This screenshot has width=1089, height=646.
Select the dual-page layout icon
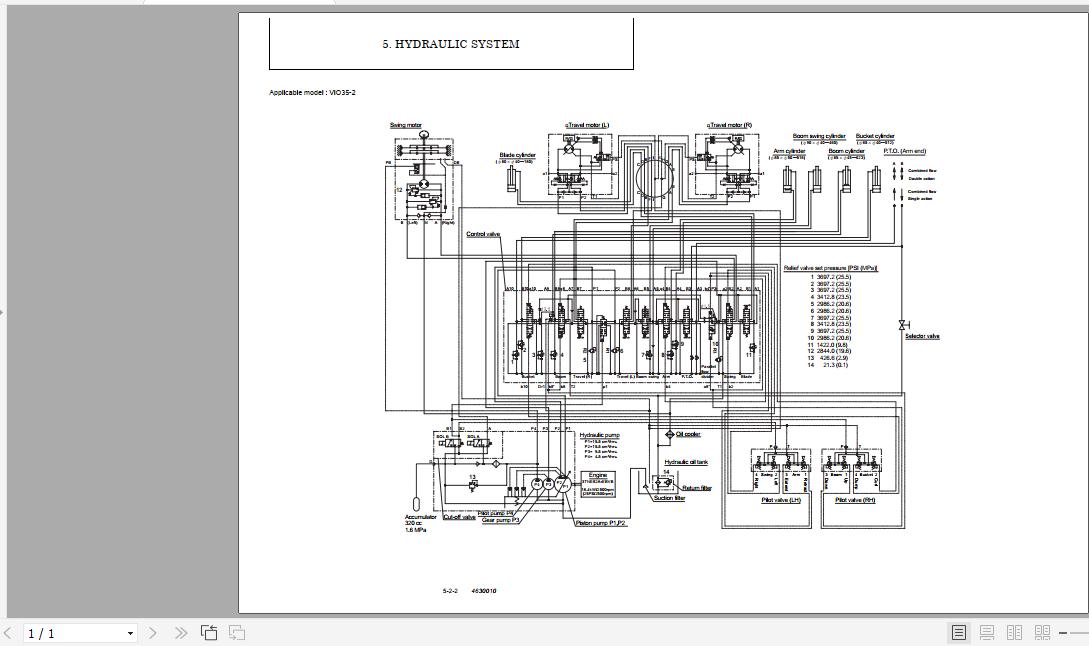(1014, 632)
